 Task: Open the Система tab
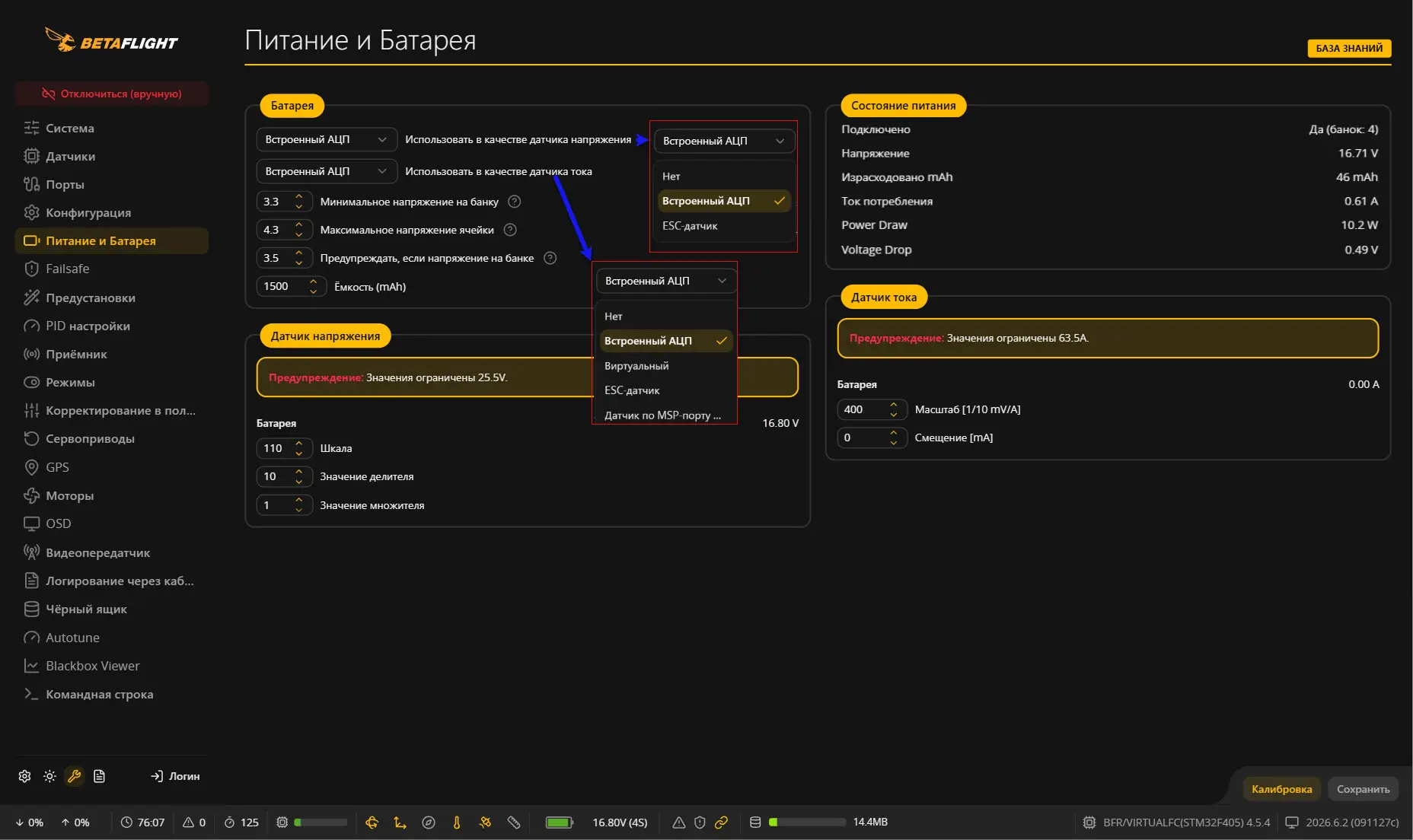coord(111,128)
